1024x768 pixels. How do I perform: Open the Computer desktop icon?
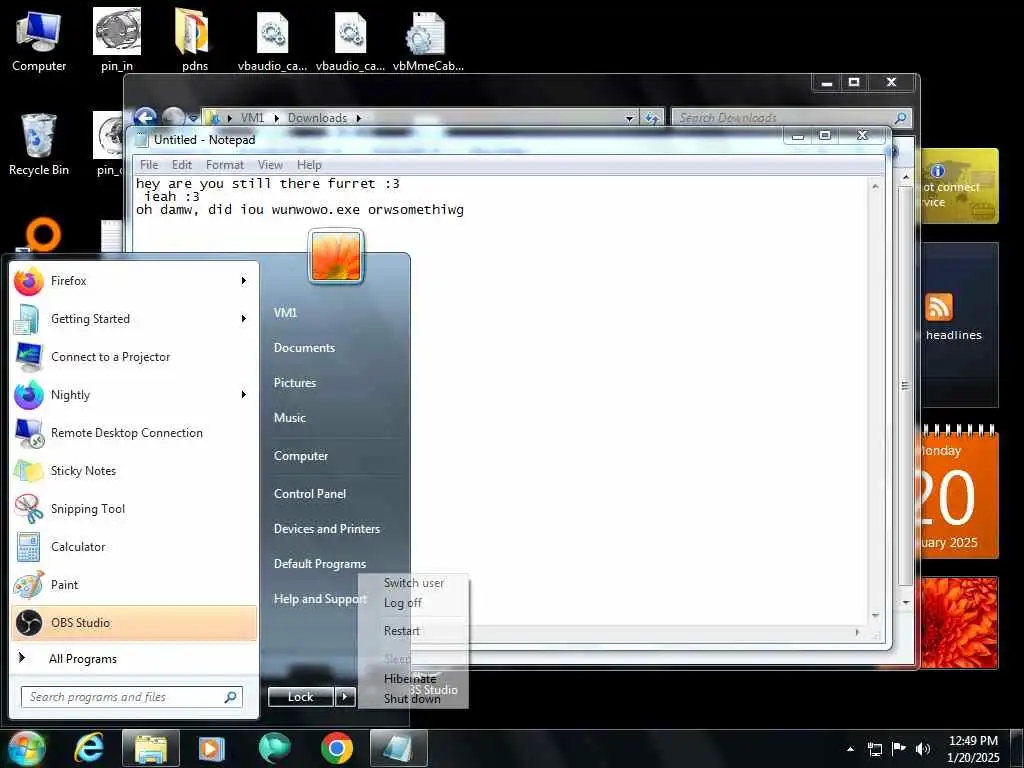click(x=39, y=42)
